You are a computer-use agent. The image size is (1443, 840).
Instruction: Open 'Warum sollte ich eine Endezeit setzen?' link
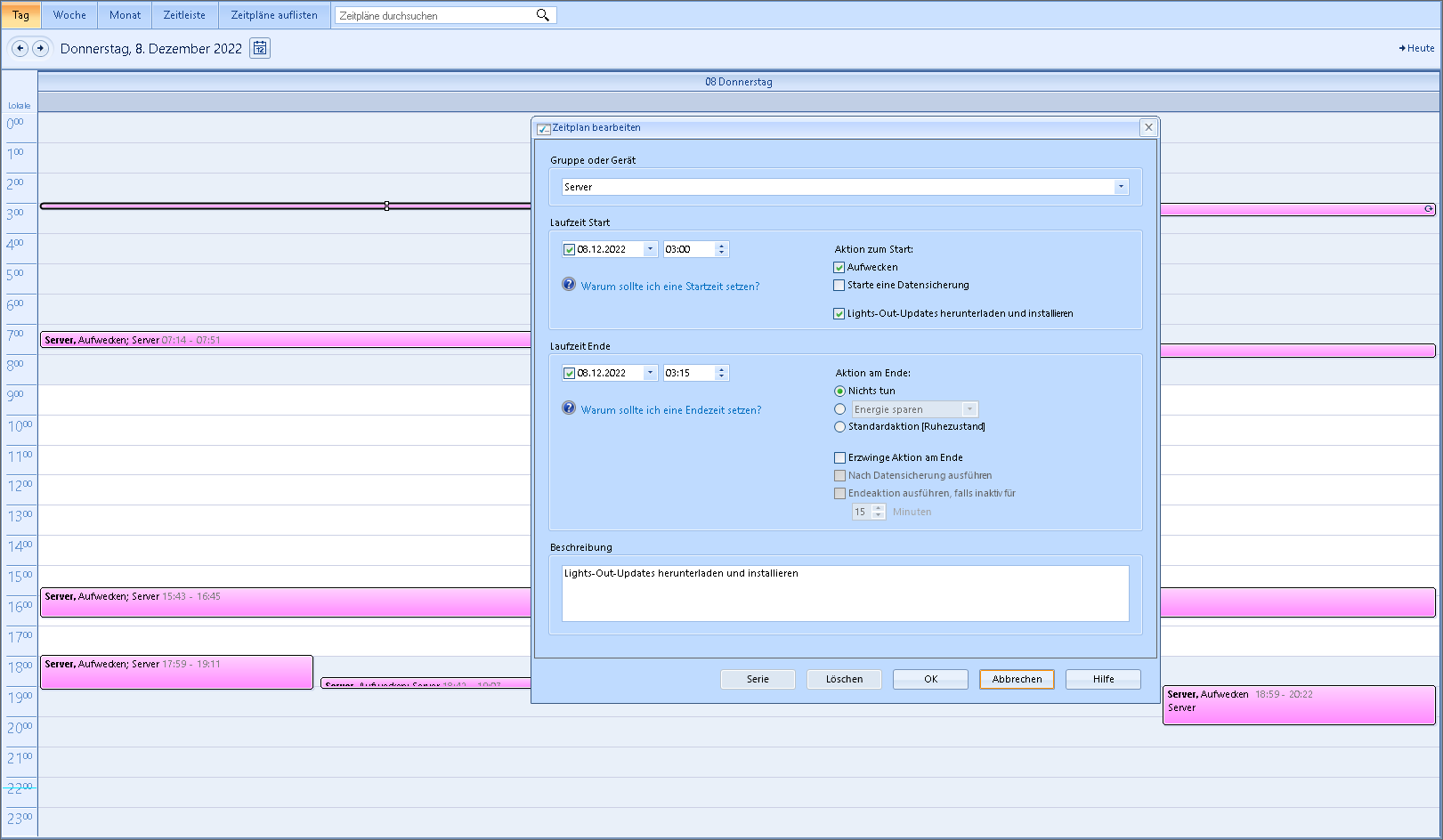coord(671,410)
